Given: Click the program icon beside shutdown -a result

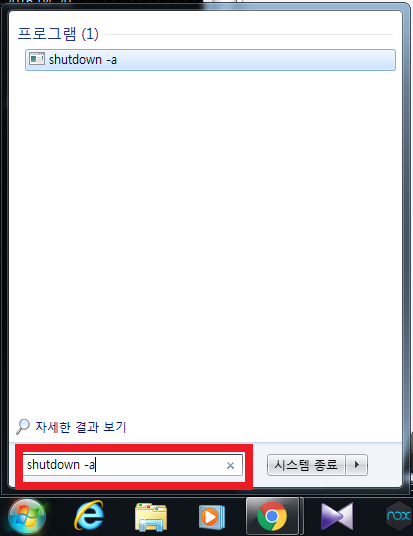Looking at the screenshot, I should (37, 59).
